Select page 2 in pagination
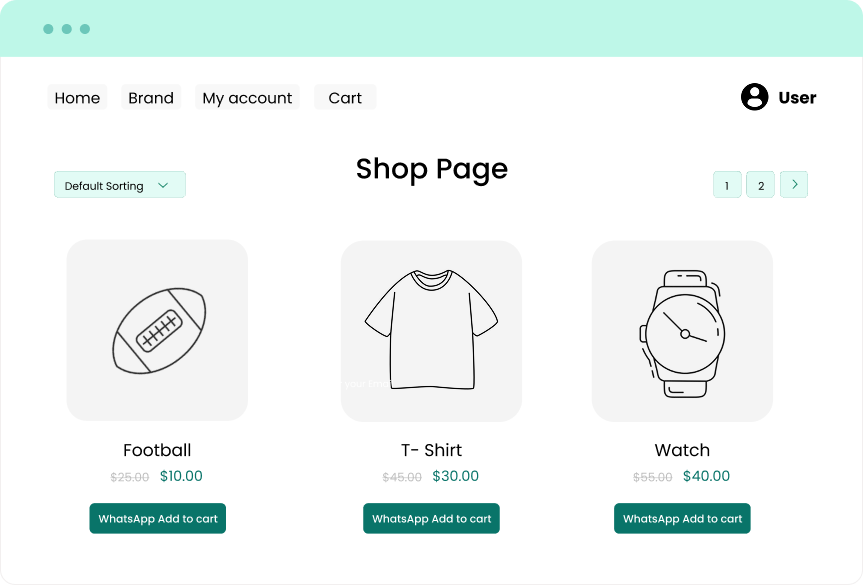863x585 pixels. [760, 184]
